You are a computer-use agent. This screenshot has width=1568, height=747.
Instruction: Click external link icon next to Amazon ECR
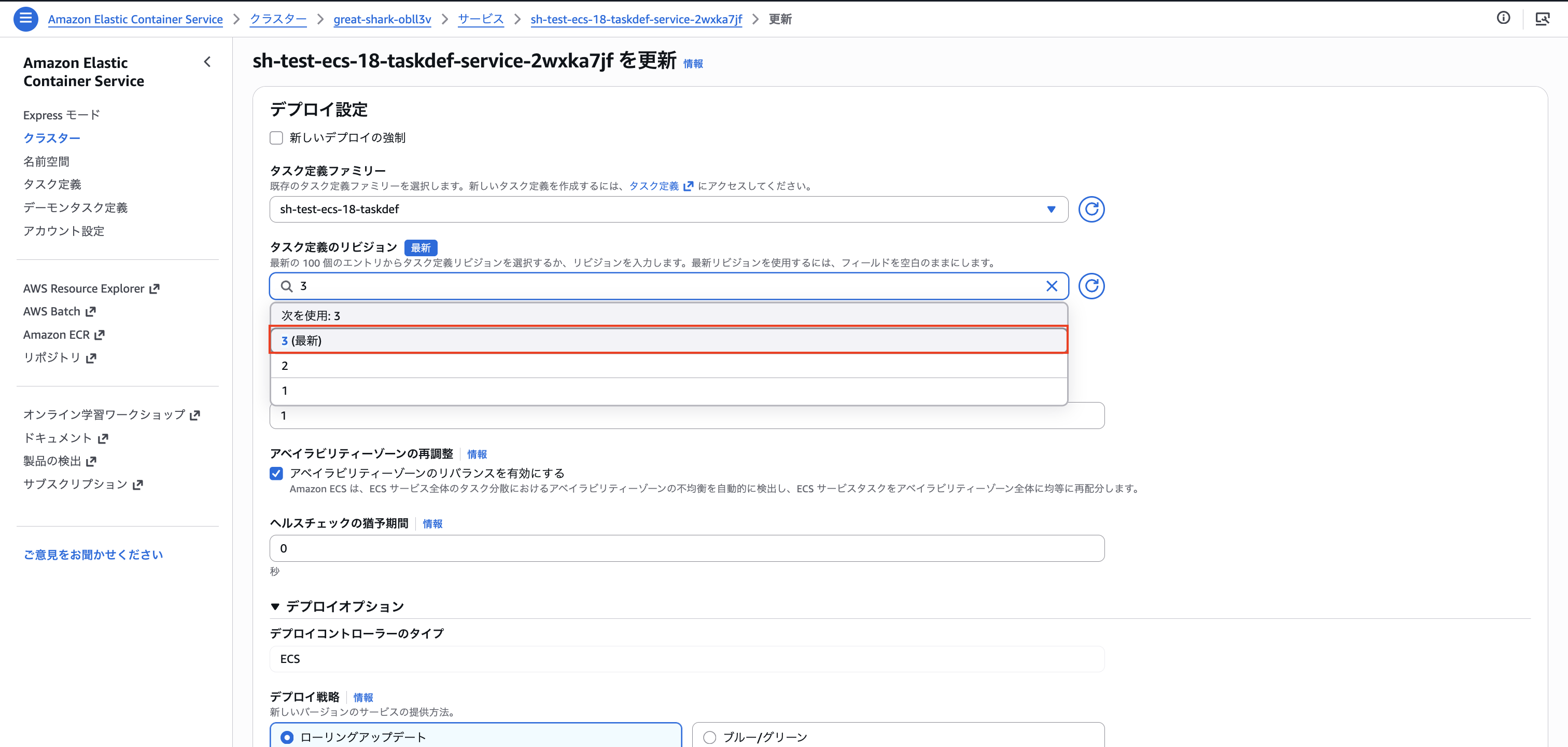tap(100, 335)
